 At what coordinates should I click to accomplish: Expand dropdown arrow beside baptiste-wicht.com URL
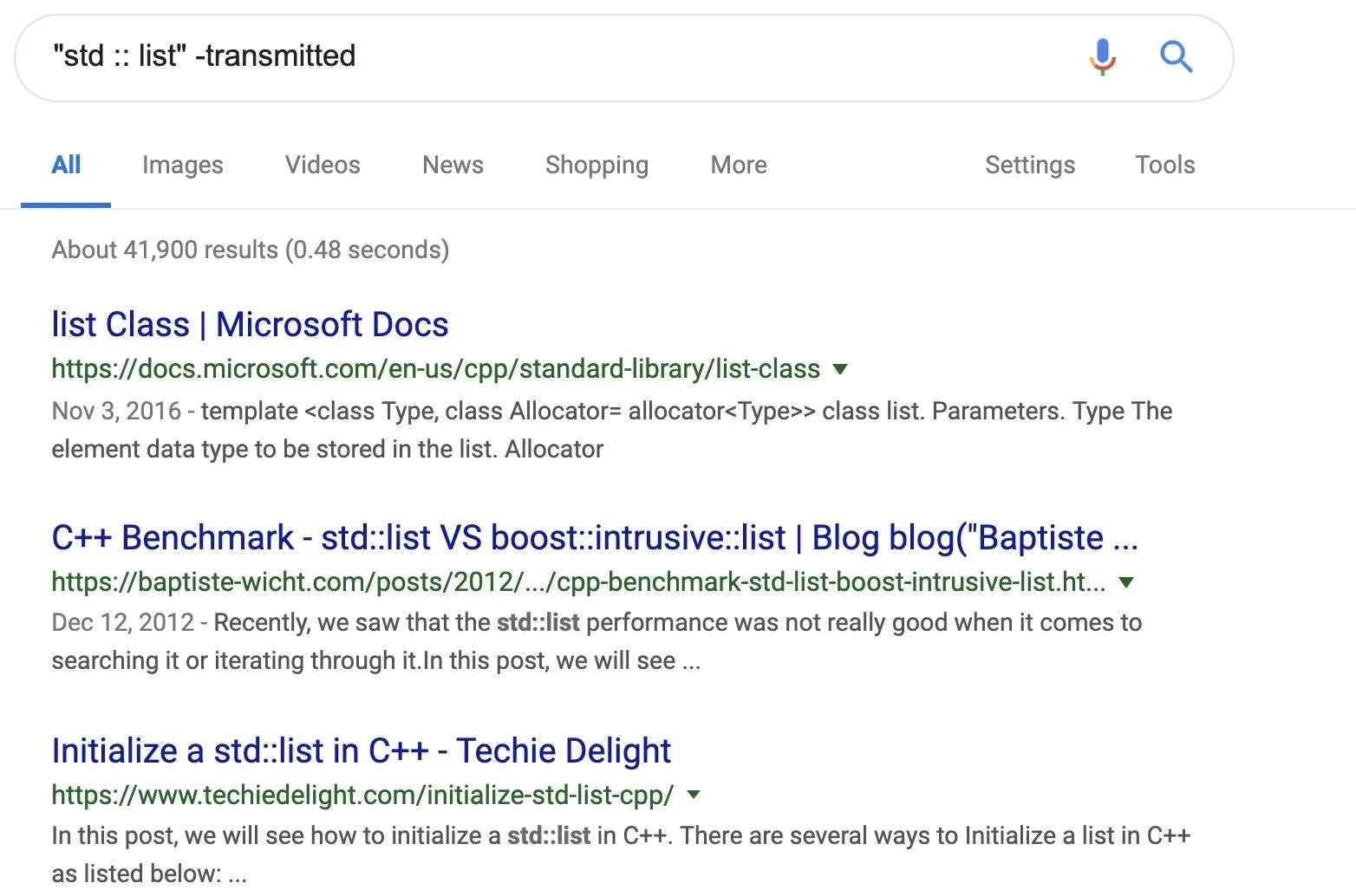(1125, 582)
